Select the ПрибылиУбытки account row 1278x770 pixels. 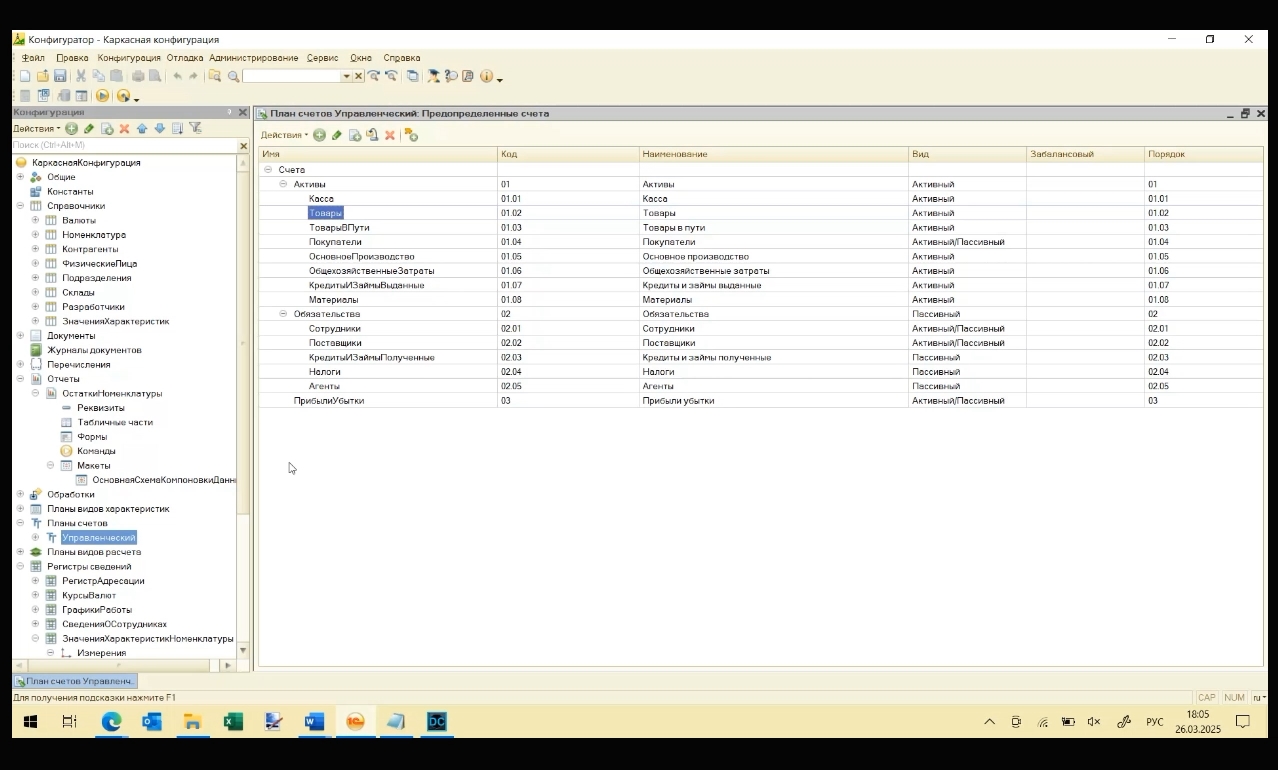328,401
